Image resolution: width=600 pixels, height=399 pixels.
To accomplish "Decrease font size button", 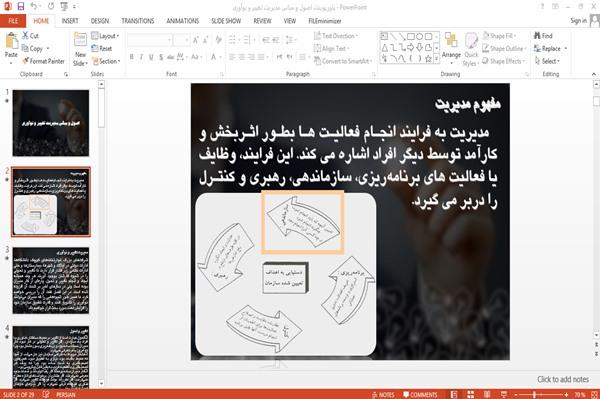I will point(205,40).
